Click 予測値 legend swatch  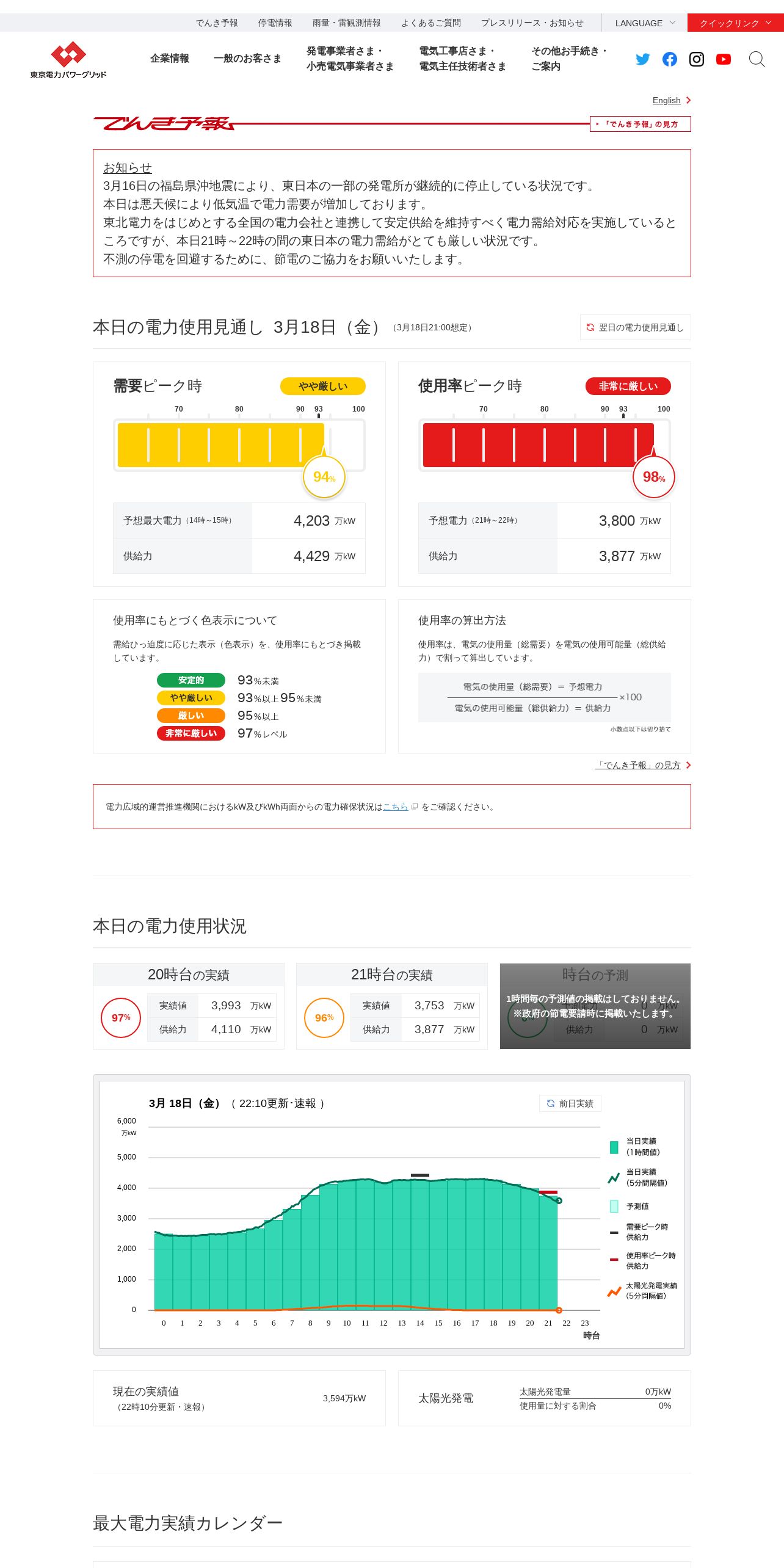[614, 1206]
